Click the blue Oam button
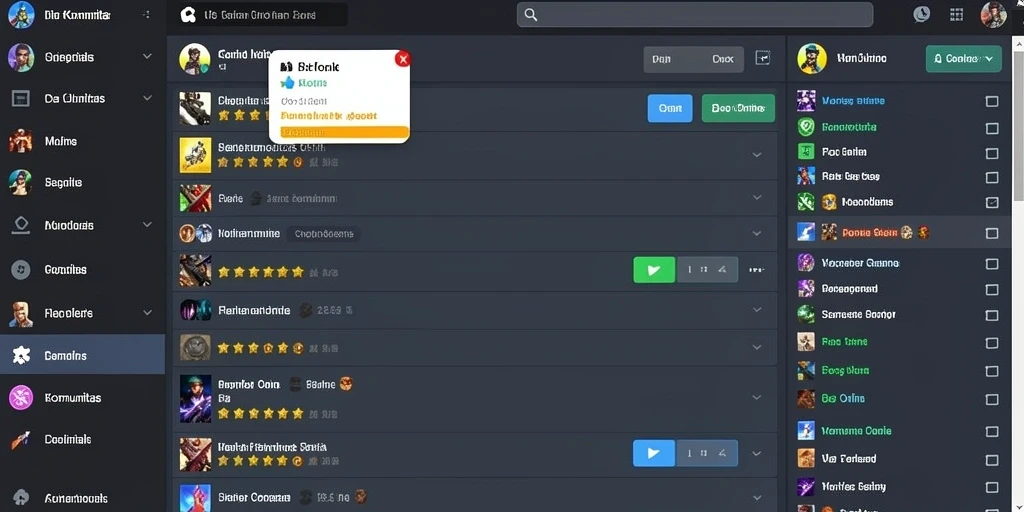Viewport: 1024px width, 512px height. 670,108
